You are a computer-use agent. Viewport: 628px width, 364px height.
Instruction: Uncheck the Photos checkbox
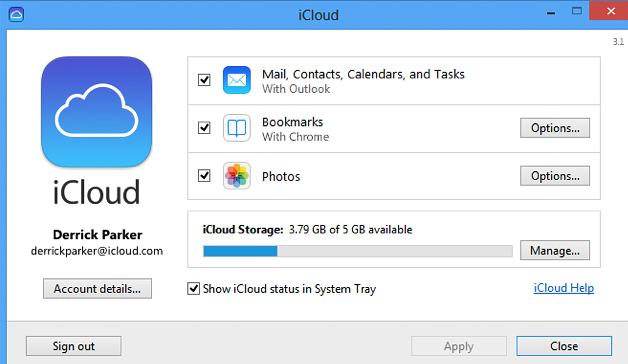(x=204, y=175)
